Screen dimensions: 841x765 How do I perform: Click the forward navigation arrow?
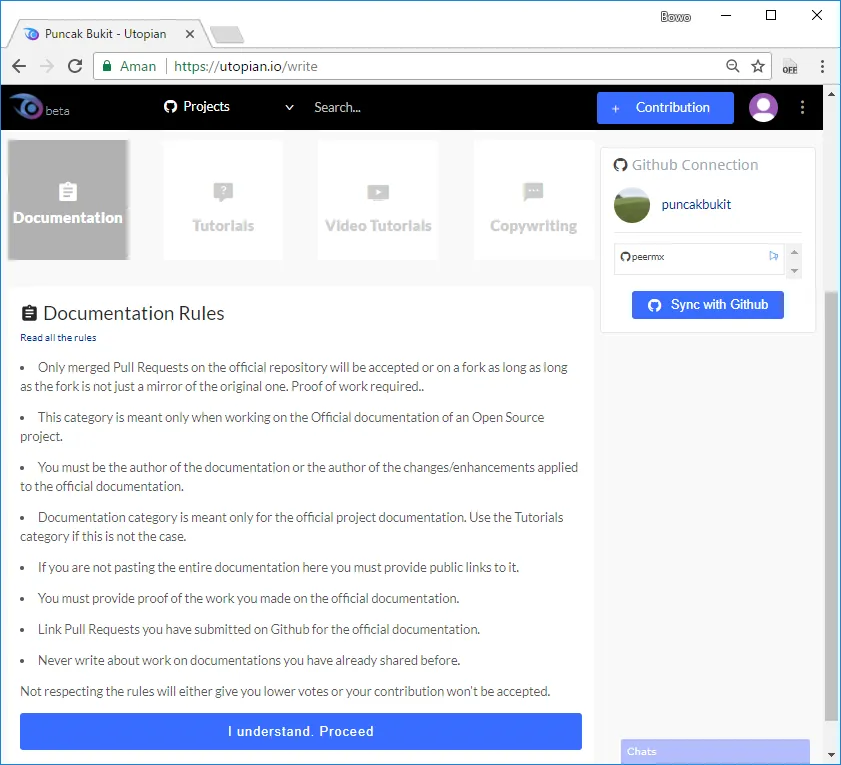tap(47, 66)
